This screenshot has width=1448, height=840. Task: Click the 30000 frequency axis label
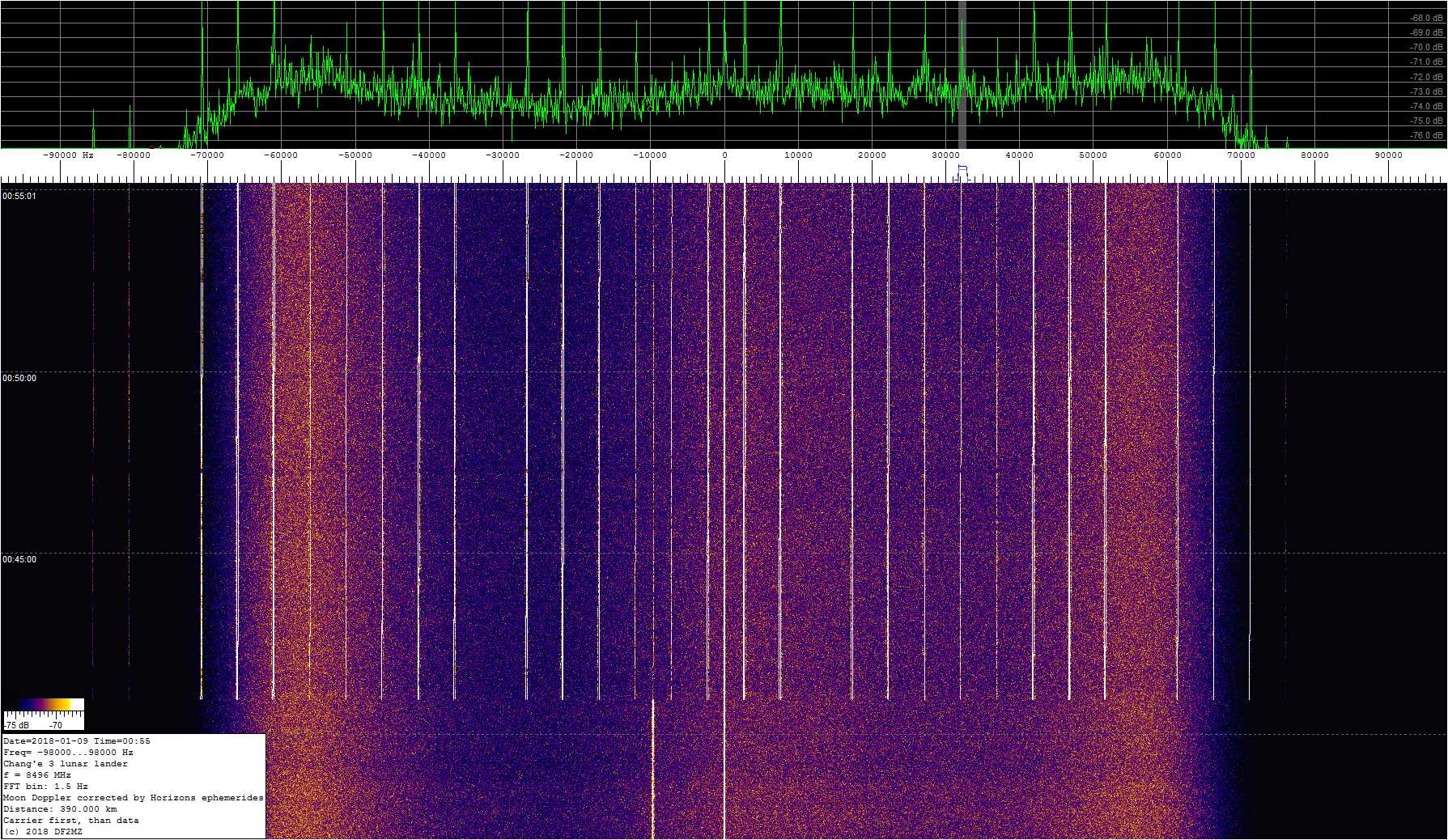(x=945, y=155)
